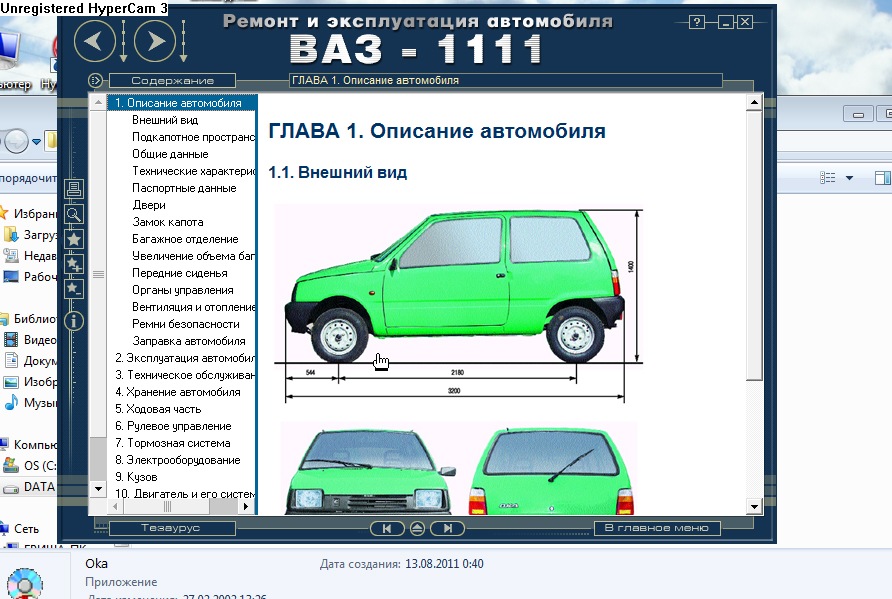This screenshot has width=892, height=599.
Task: Click the help question mark button
Action: pyautogui.click(x=697, y=22)
